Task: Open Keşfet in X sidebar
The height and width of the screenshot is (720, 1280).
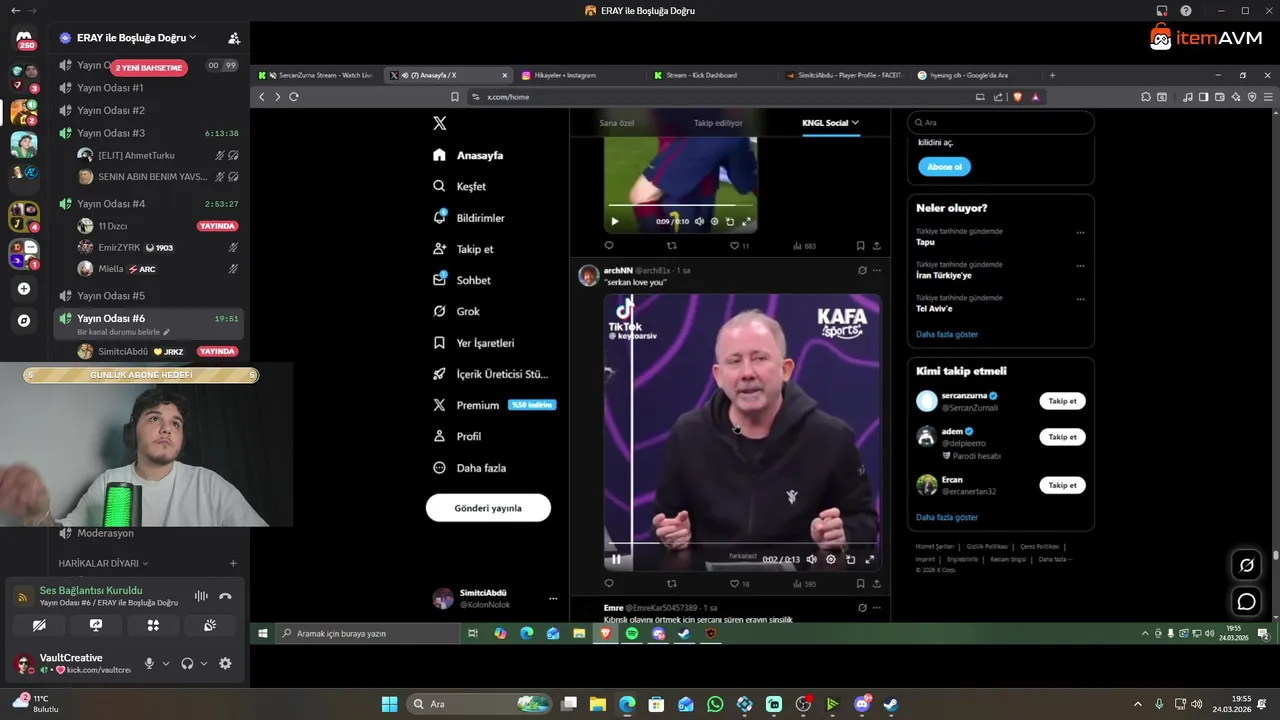Action: point(459,186)
